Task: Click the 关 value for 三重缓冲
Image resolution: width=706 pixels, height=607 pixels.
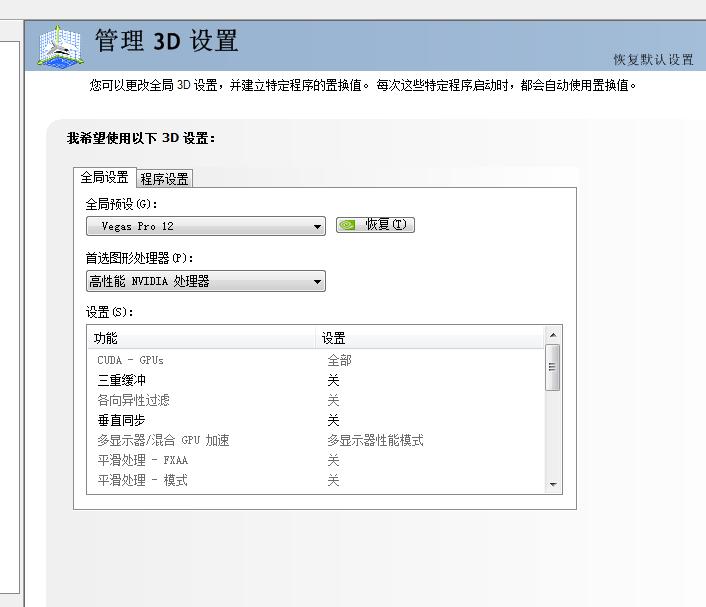Action: point(333,381)
